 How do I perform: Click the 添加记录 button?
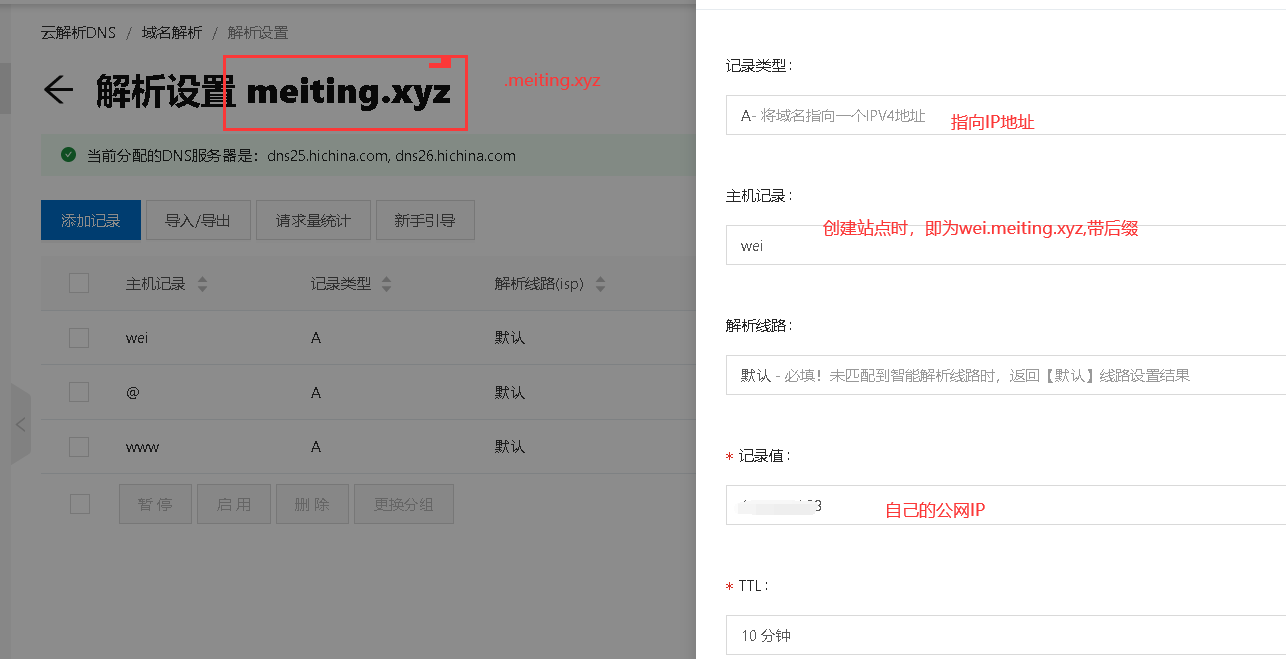tap(91, 220)
